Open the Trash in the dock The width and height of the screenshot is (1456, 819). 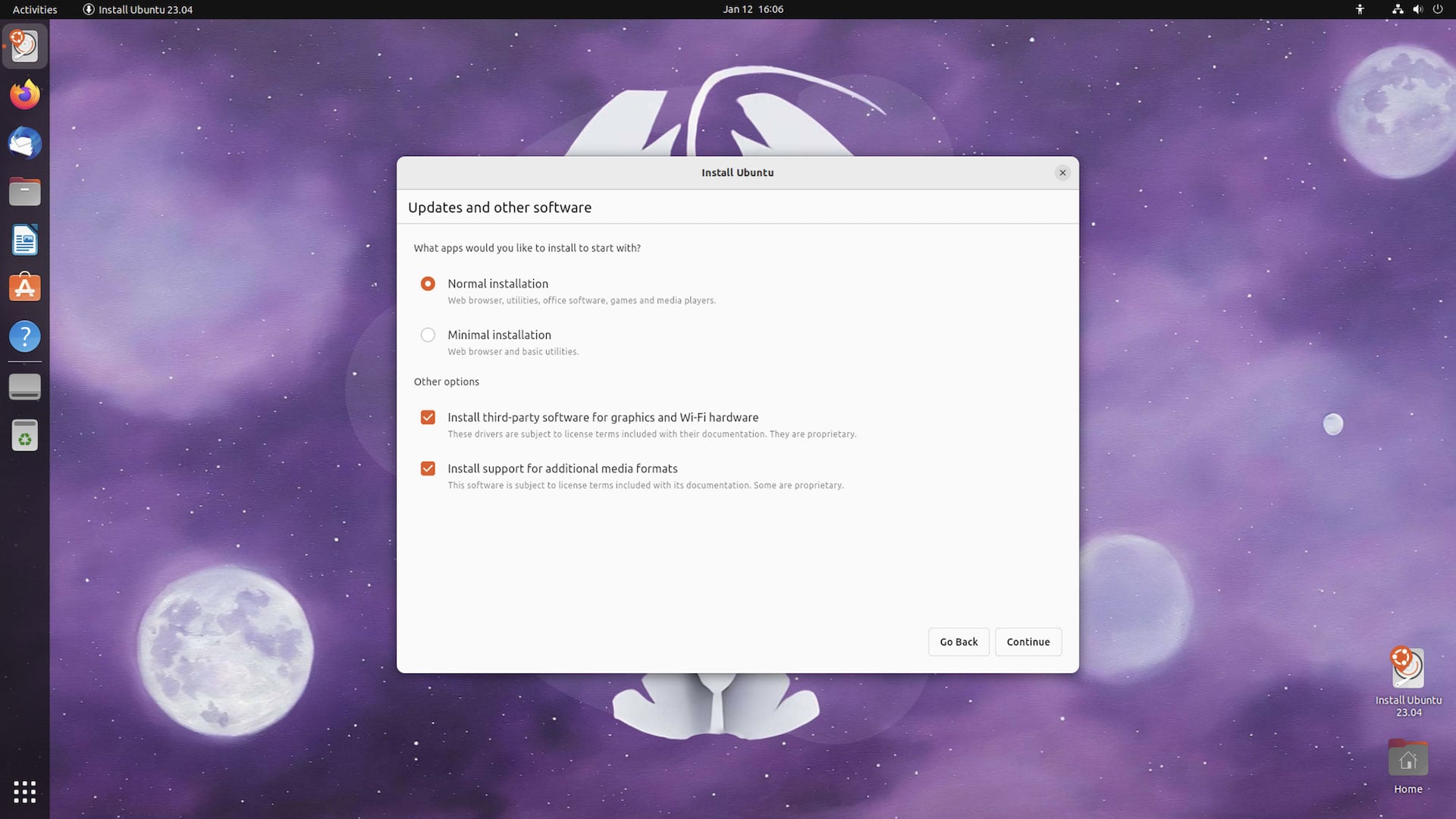point(25,435)
